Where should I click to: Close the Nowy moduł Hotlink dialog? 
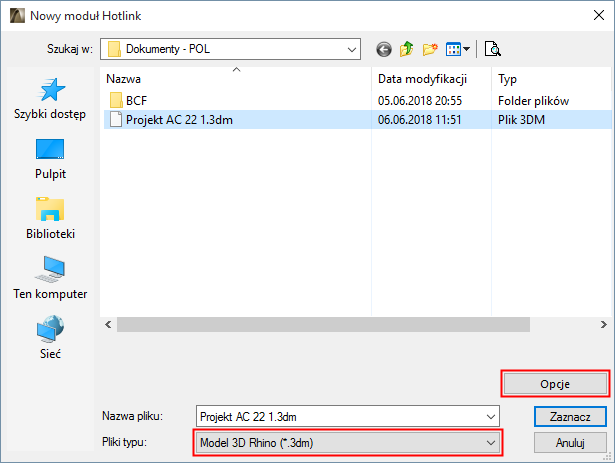[x=599, y=15]
